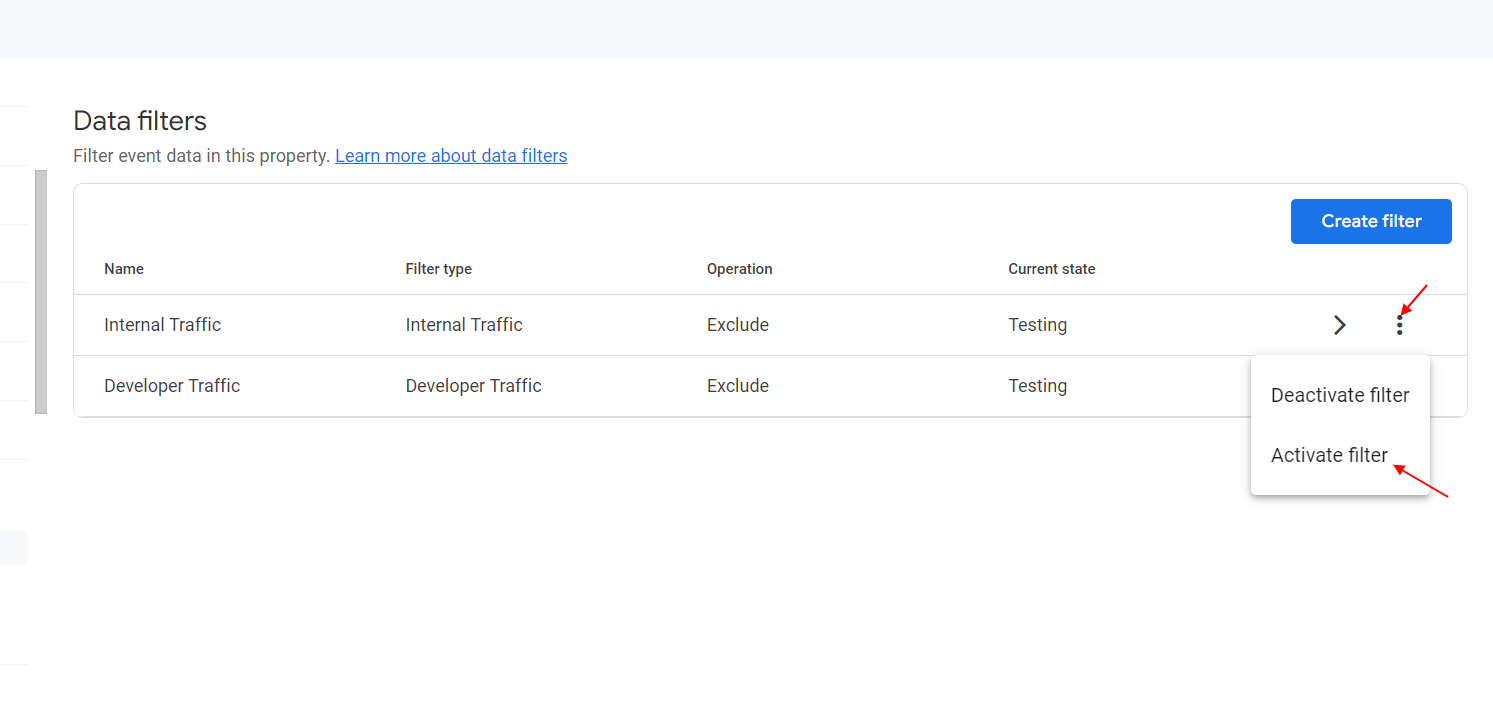The image size is (1493, 708).
Task: Click the Name column header
Action: click(x=124, y=268)
